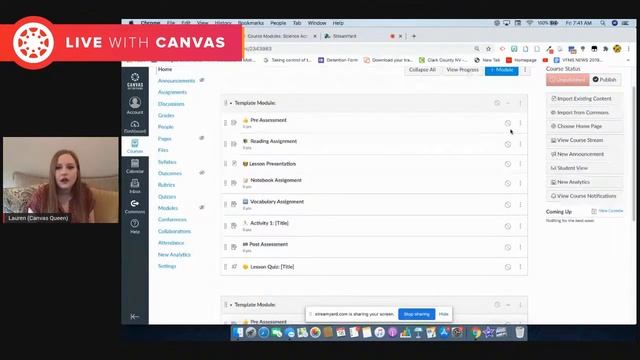
Task: Open the Chrome menu in menu bar
Action: click(x=150, y=23)
